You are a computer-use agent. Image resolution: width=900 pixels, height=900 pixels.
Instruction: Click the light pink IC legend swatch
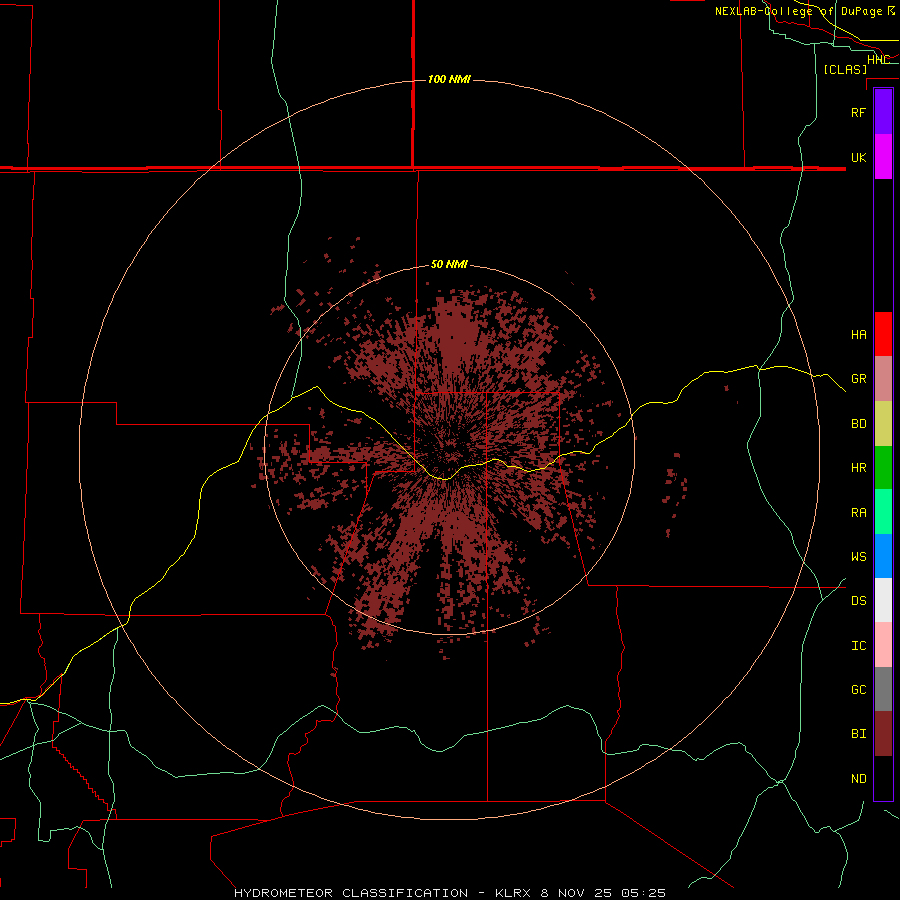tap(883, 645)
